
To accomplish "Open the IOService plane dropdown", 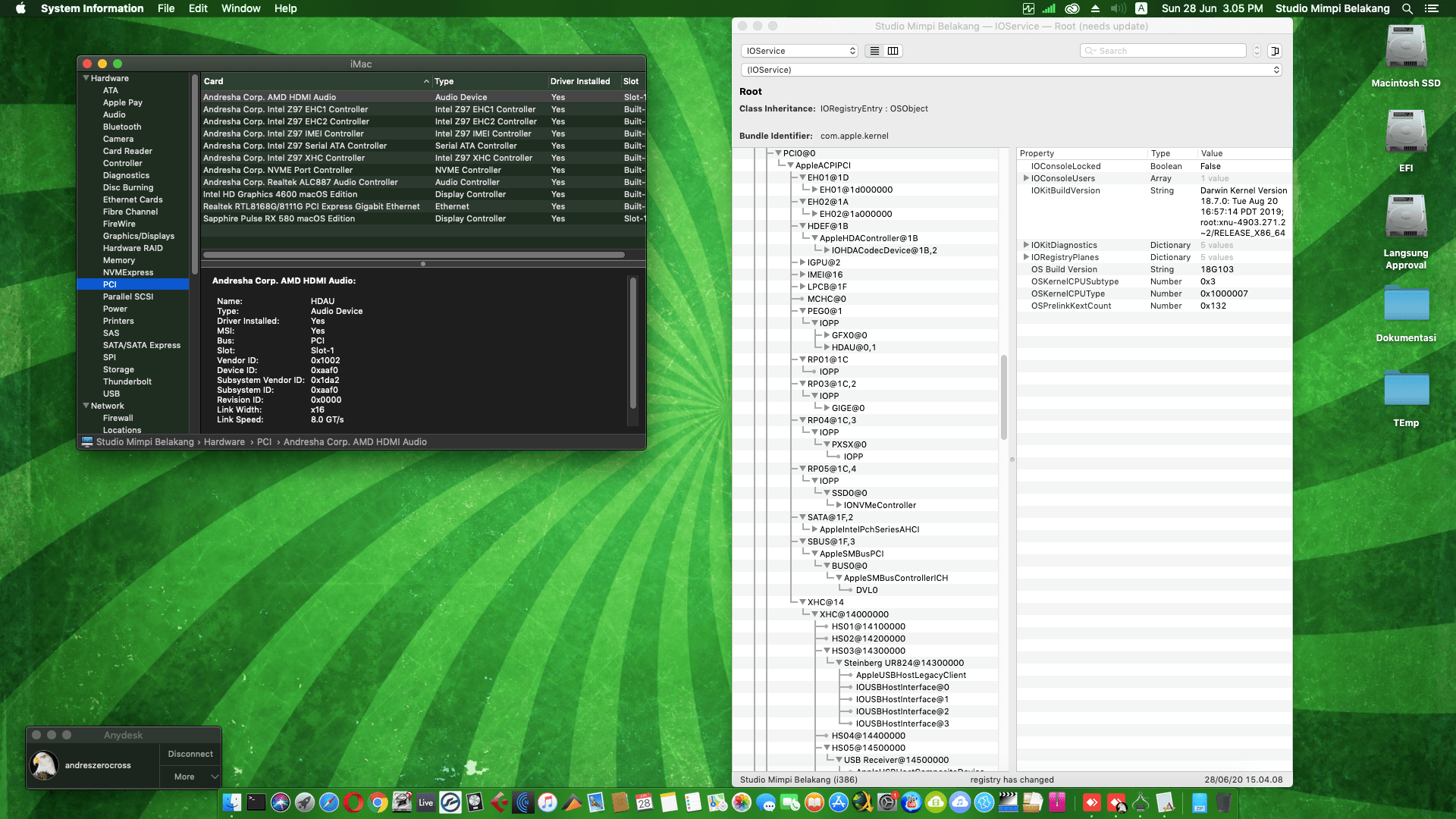I will (799, 51).
